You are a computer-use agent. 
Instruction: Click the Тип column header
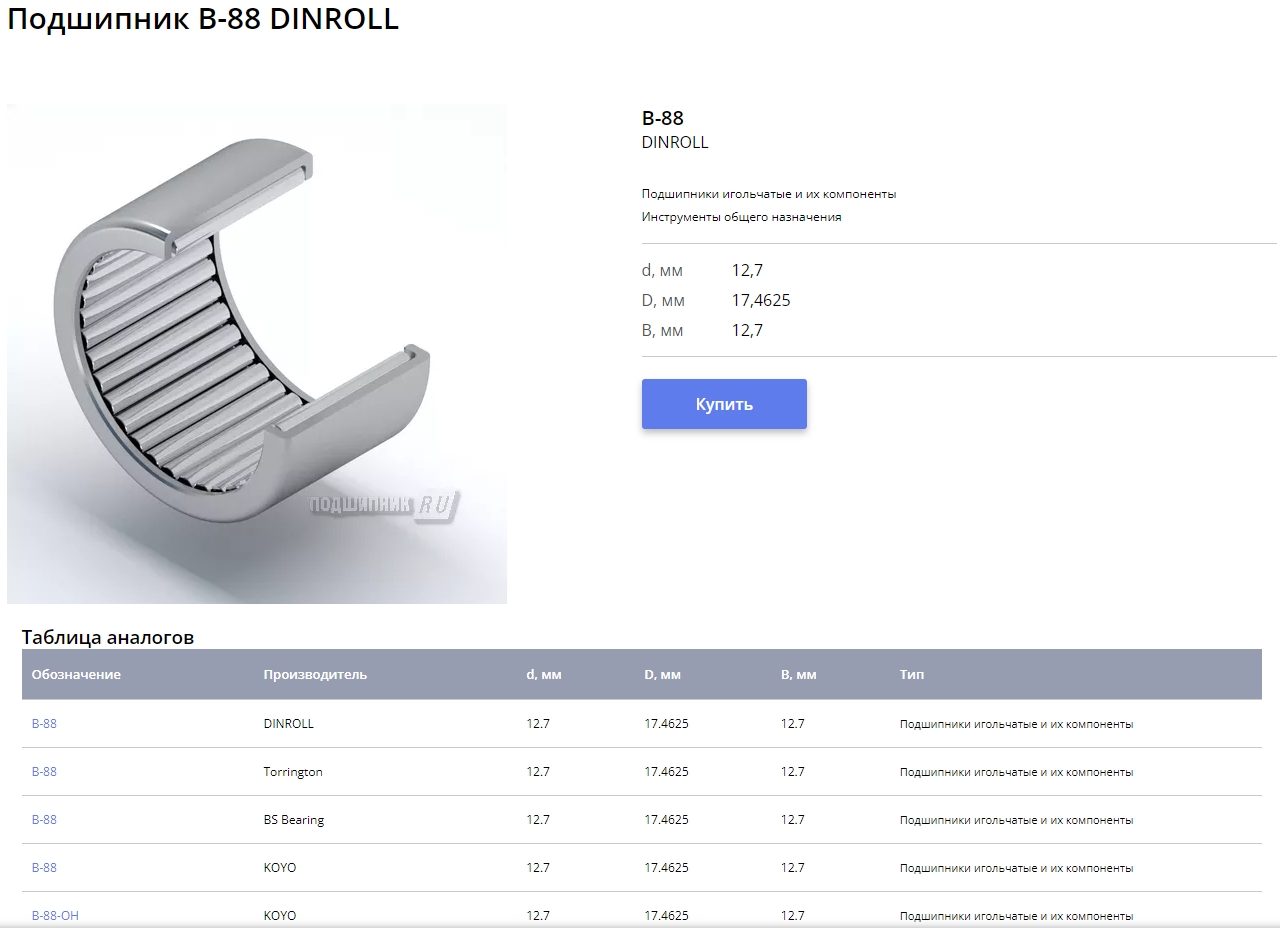(x=911, y=675)
